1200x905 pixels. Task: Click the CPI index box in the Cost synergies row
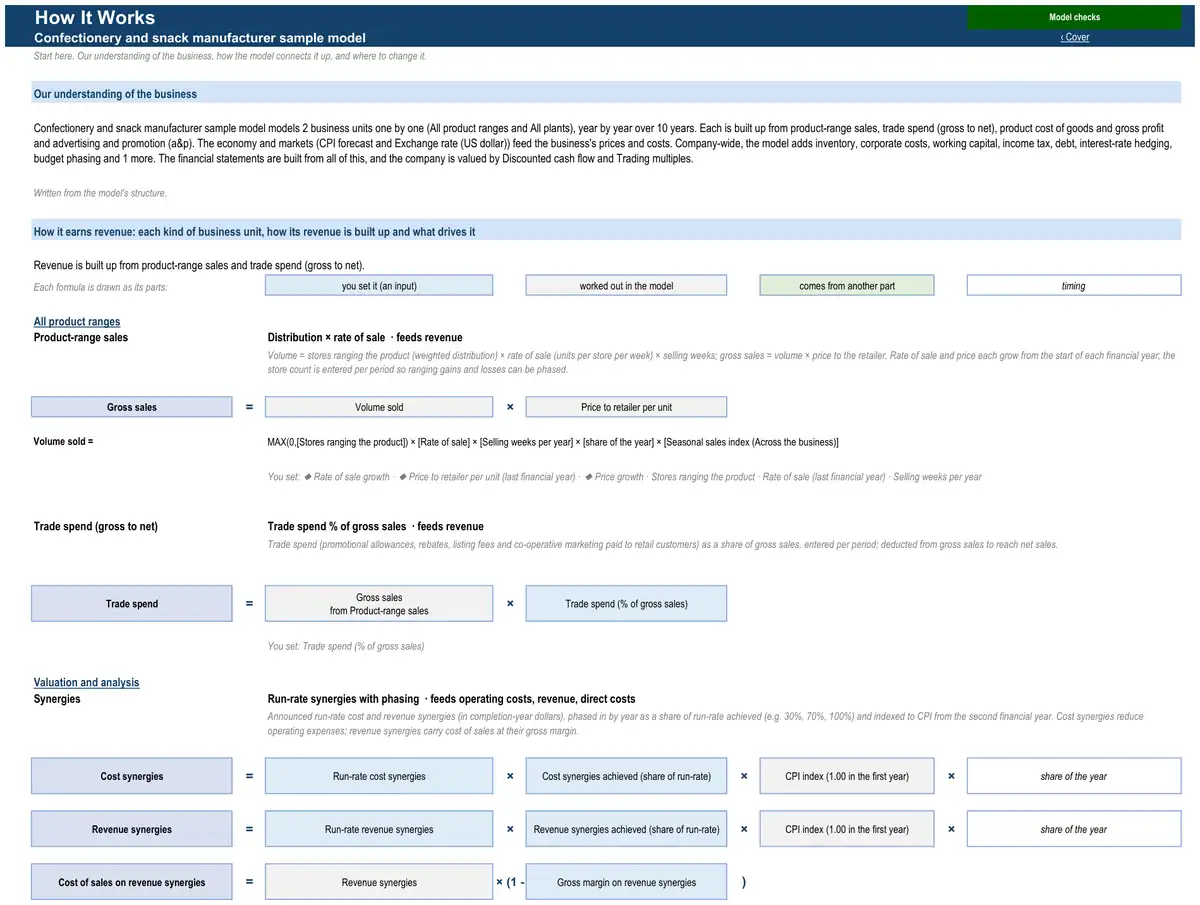point(847,776)
